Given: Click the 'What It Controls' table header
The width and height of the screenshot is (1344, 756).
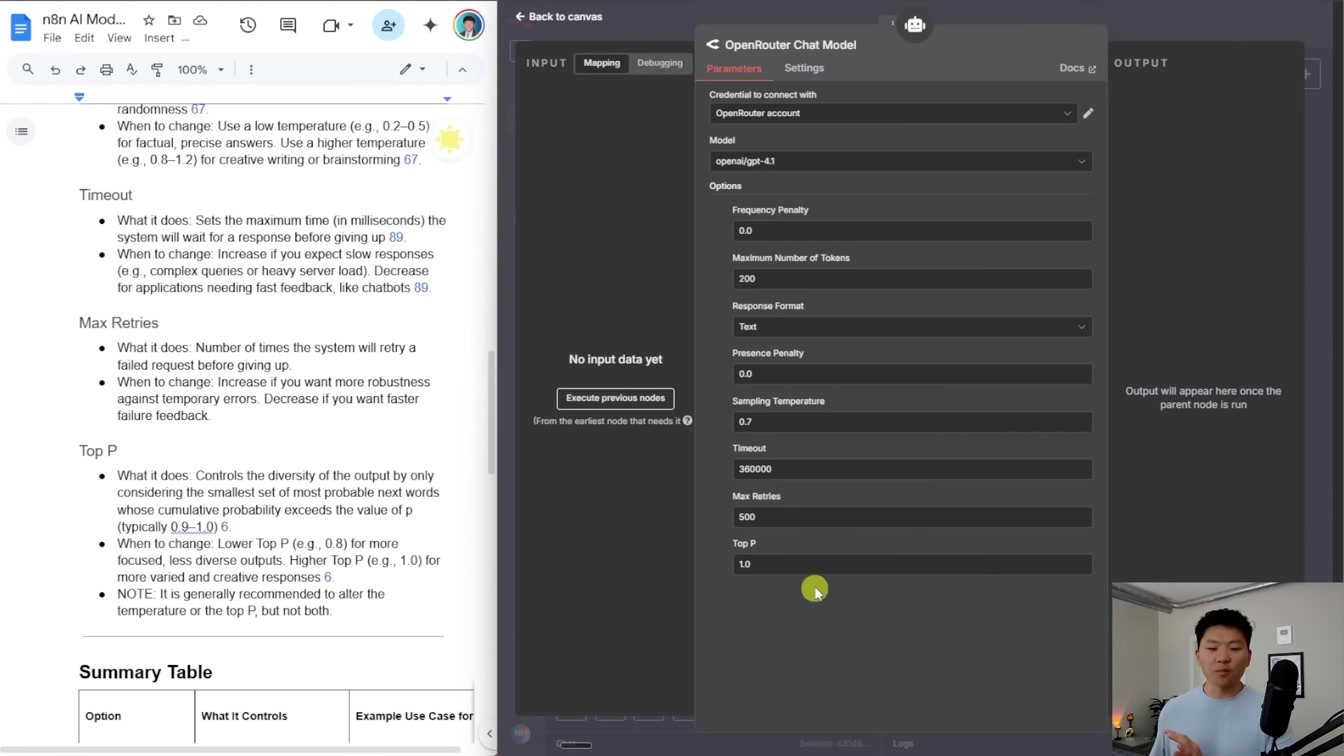Looking at the screenshot, I should pyautogui.click(x=244, y=716).
